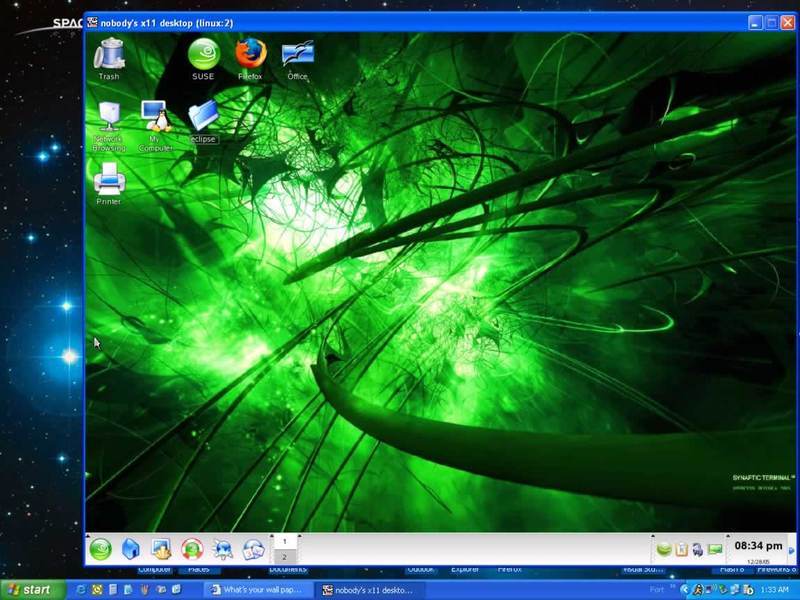The image size is (800, 600).
Task: Switch to "What's your wall pap..." taskbar item
Action: pos(256,590)
